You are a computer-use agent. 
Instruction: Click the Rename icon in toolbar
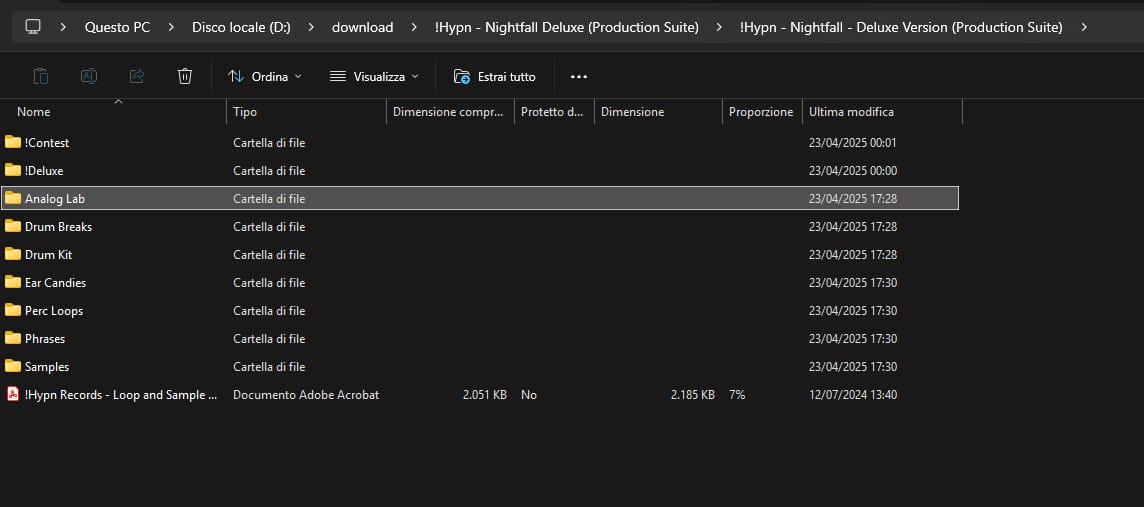tap(89, 76)
